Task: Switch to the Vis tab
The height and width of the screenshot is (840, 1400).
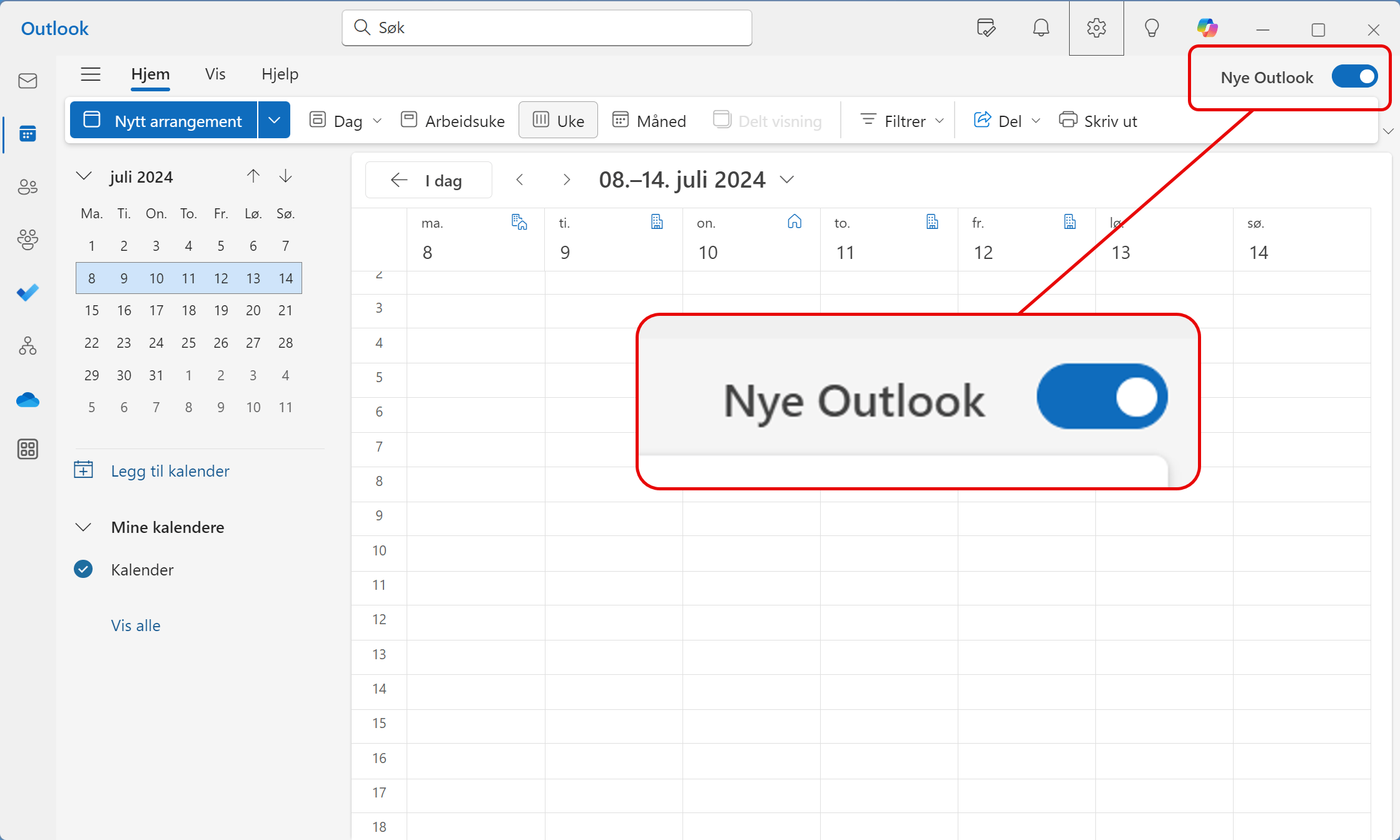Action: 215,74
